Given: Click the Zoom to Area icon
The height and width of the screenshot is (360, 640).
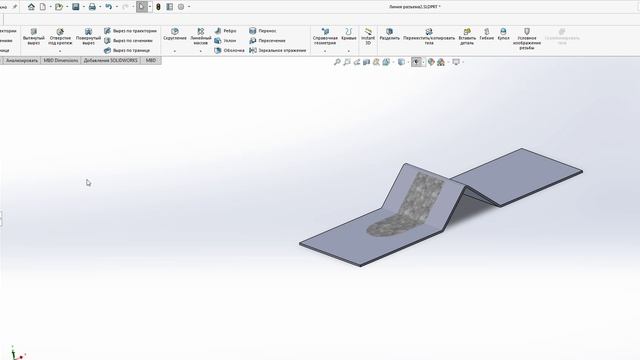Looking at the screenshot, I should click(x=347, y=62).
